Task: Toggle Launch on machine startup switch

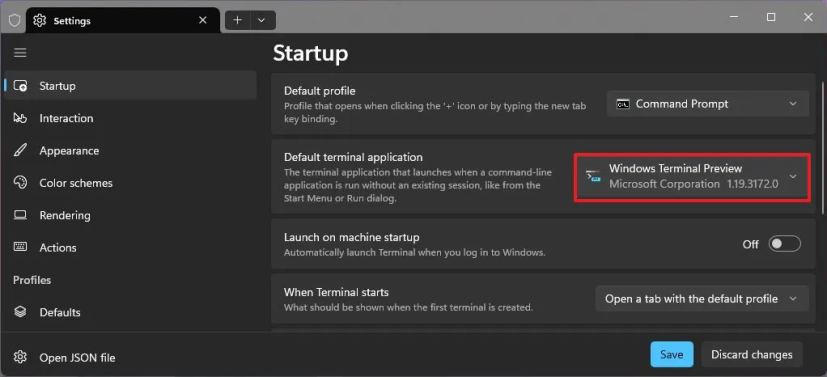Action: pyautogui.click(x=784, y=244)
